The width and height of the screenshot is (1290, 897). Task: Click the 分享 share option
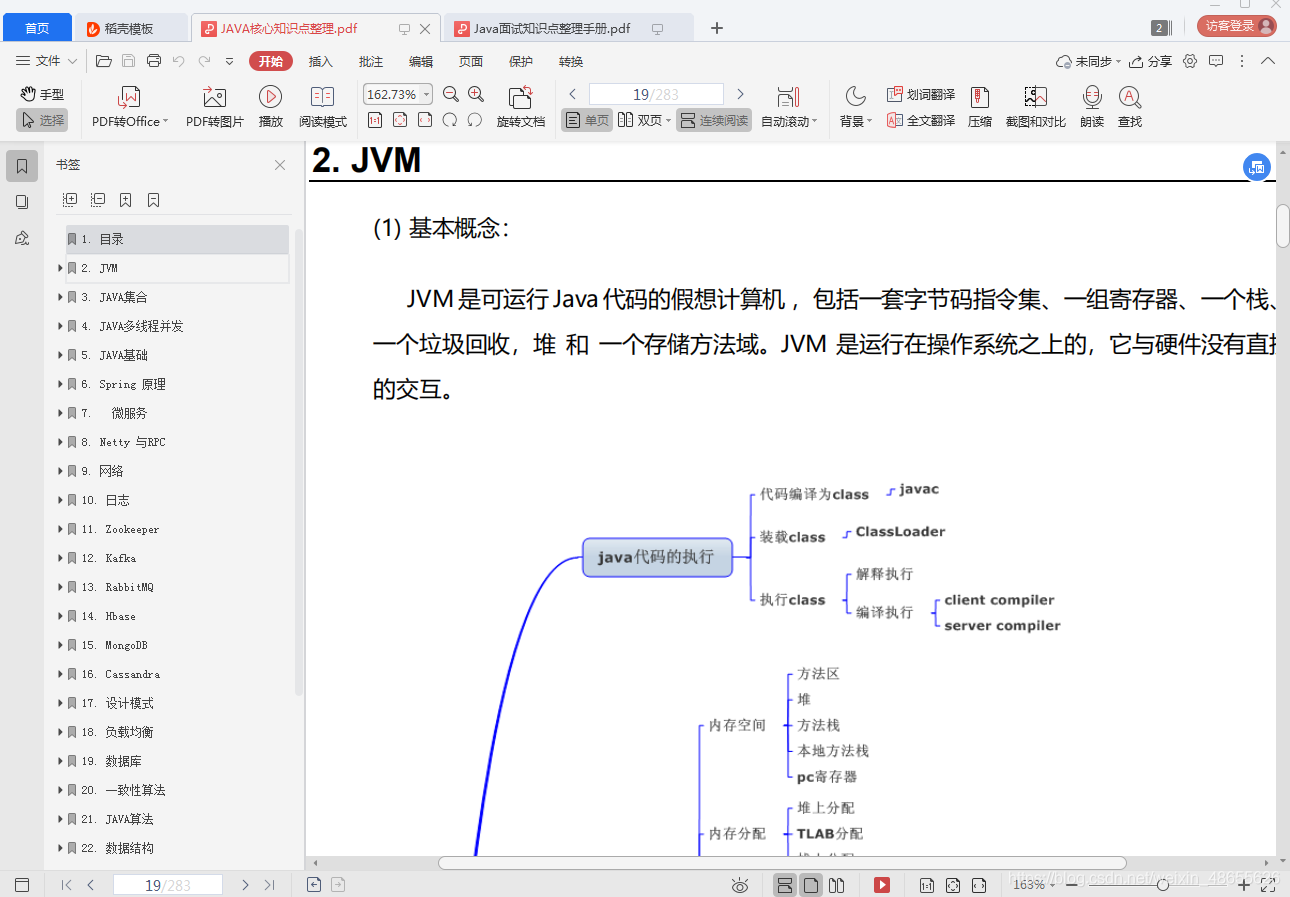point(1152,61)
